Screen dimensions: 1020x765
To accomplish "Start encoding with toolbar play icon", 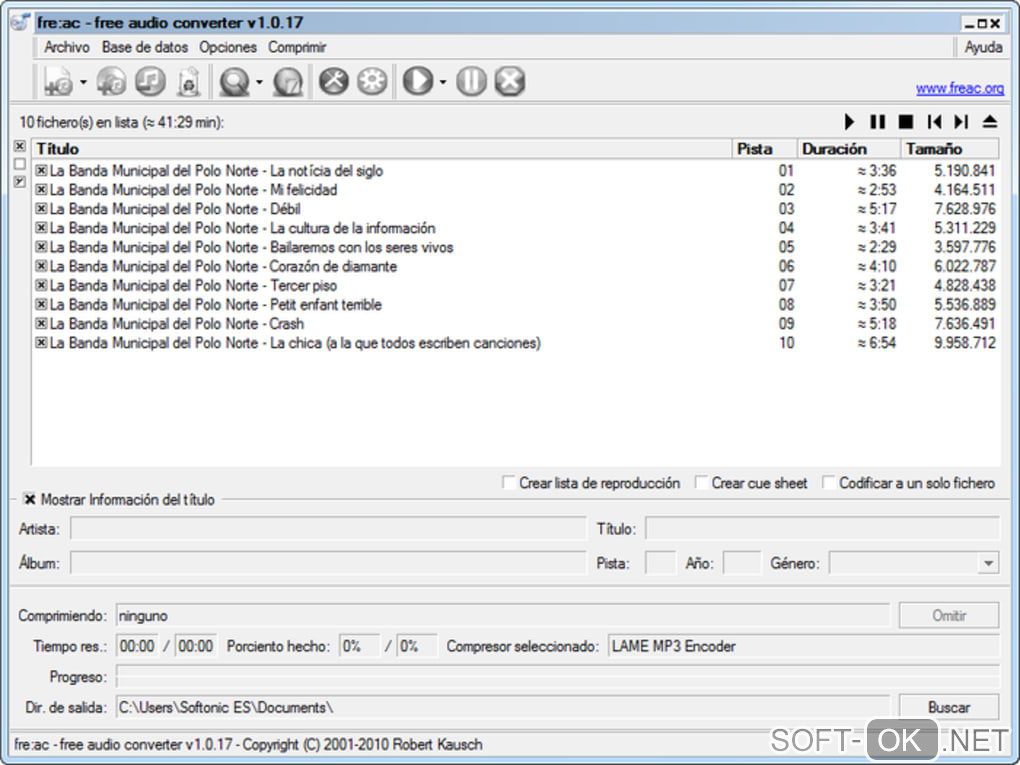I will click(x=418, y=82).
